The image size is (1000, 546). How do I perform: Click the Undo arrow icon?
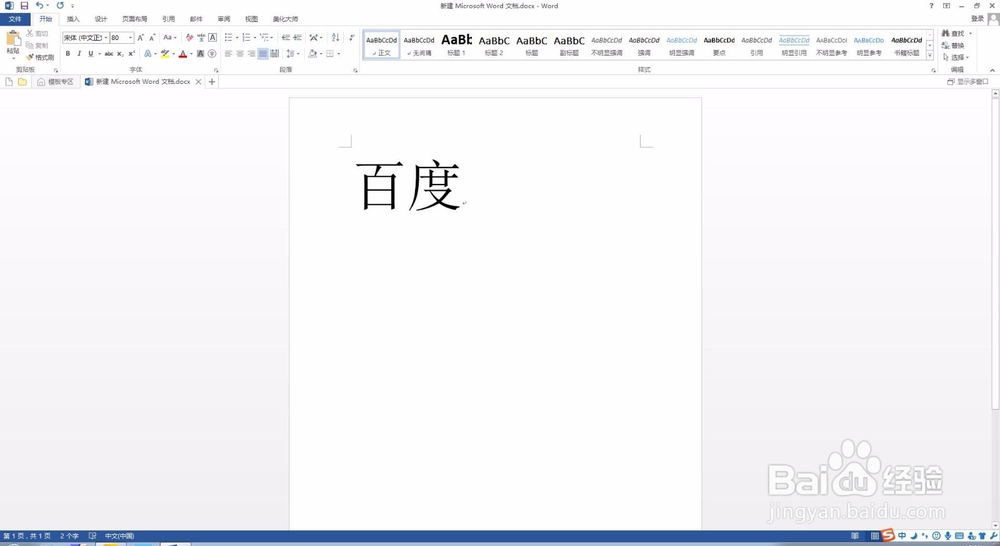(x=40, y=5)
